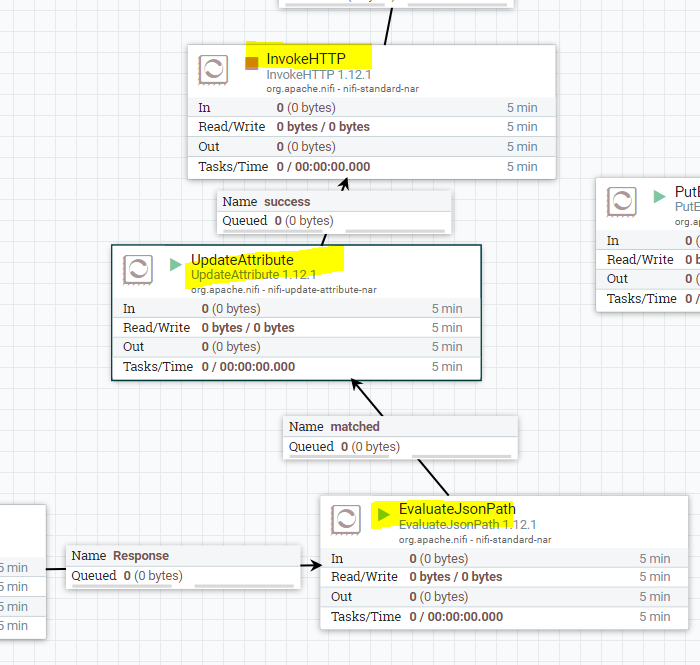The height and width of the screenshot is (665, 700).
Task: Click EvaluateJsonPath 1.12.1 version text
Action: tap(467, 524)
